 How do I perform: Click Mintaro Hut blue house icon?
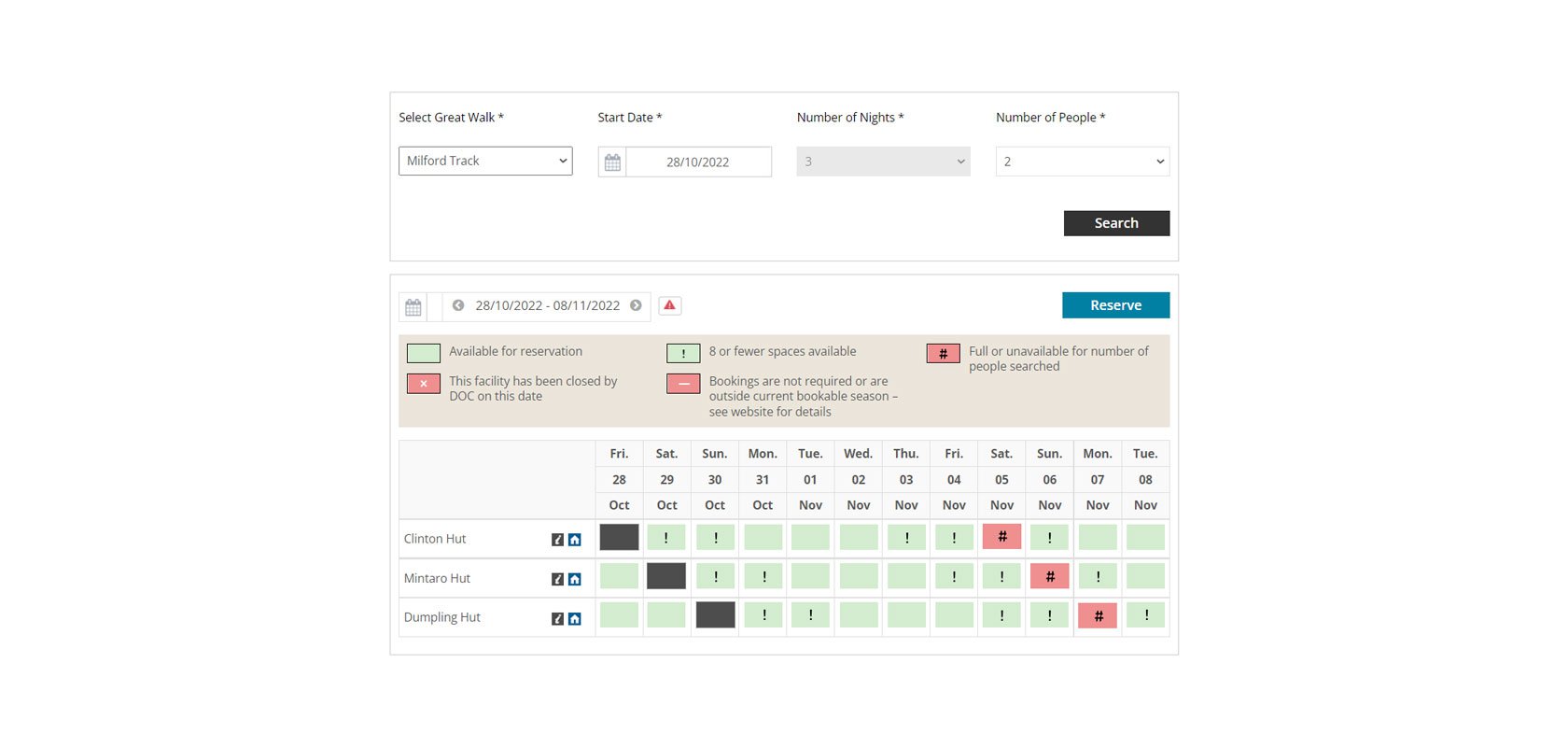575,579
